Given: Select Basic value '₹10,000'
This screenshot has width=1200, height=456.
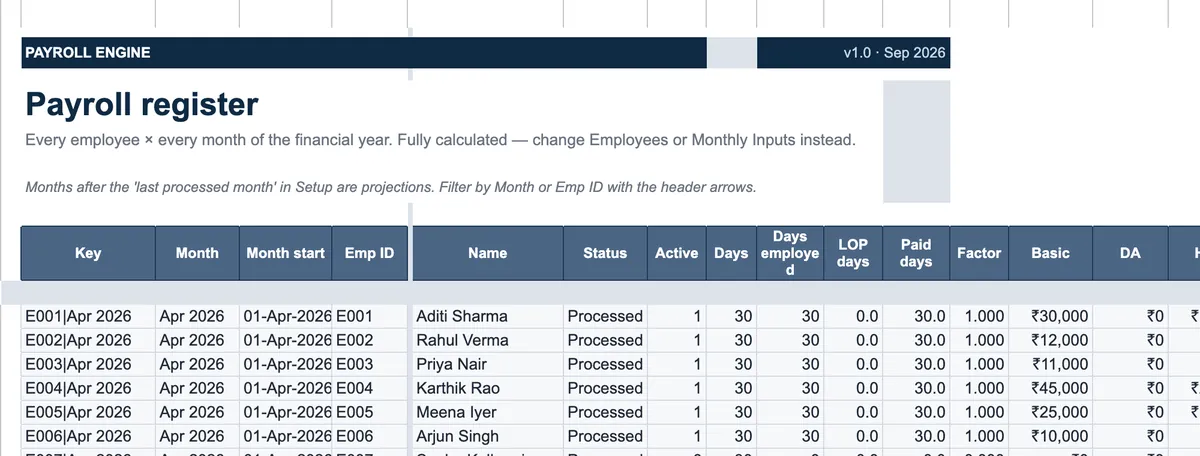Looking at the screenshot, I should pyautogui.click(x=1051, y=436).
